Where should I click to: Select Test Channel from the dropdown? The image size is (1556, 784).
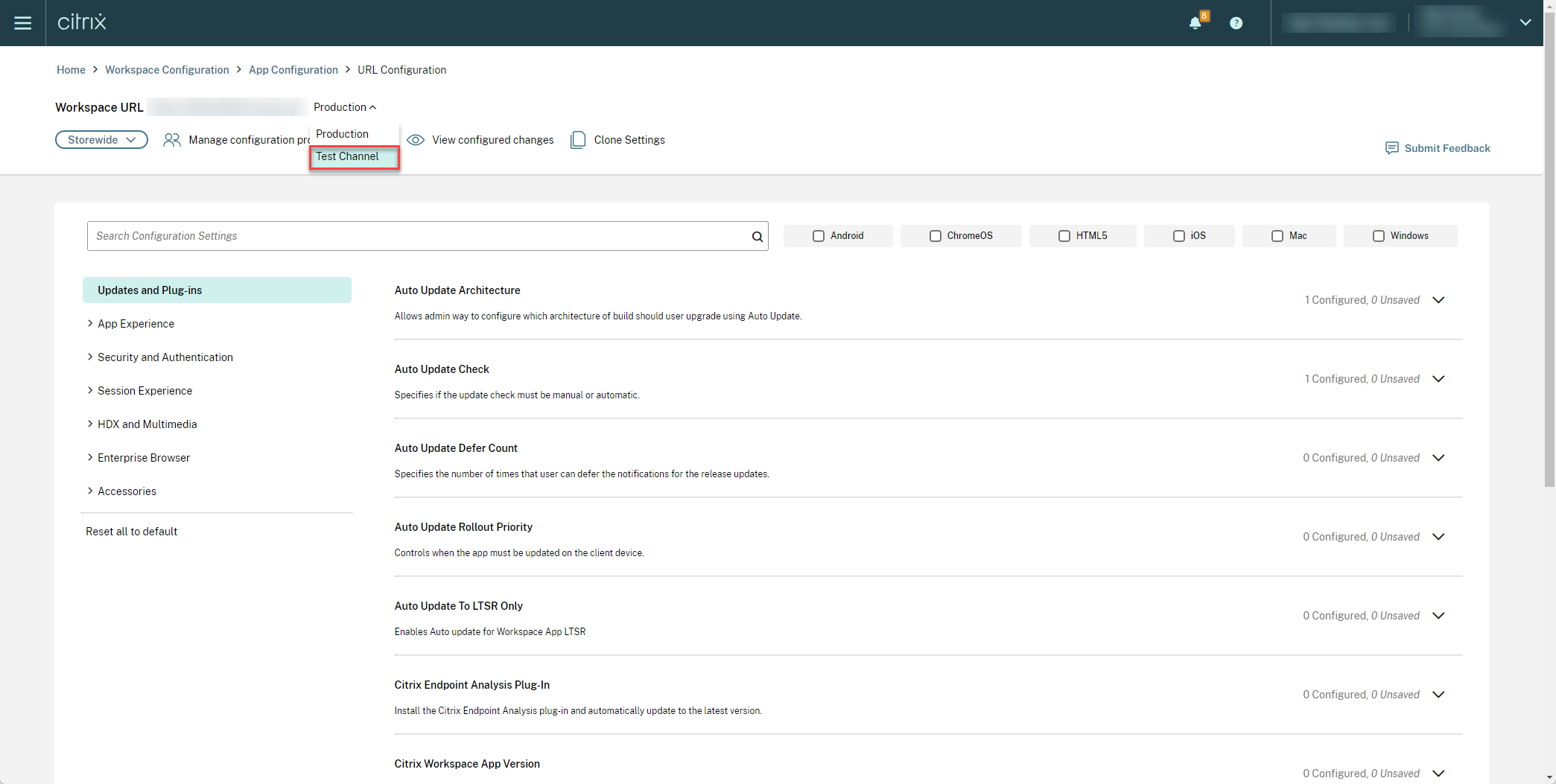tap(347, 156)
